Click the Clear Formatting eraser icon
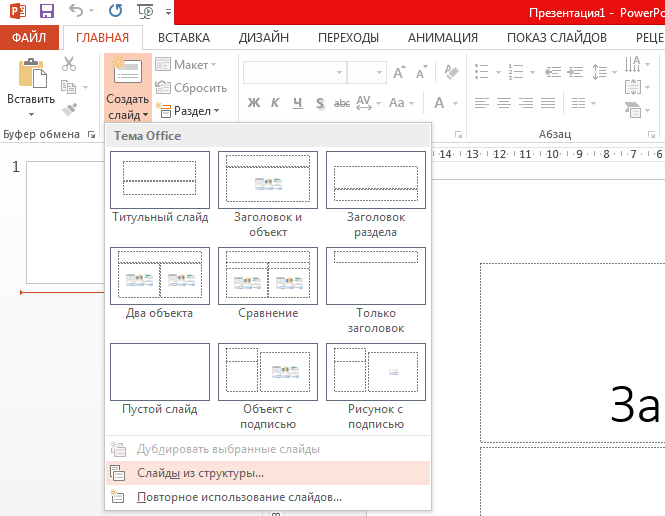Viewport: 665px width, 516px height. pyautogui.click(x=452, y=73)
